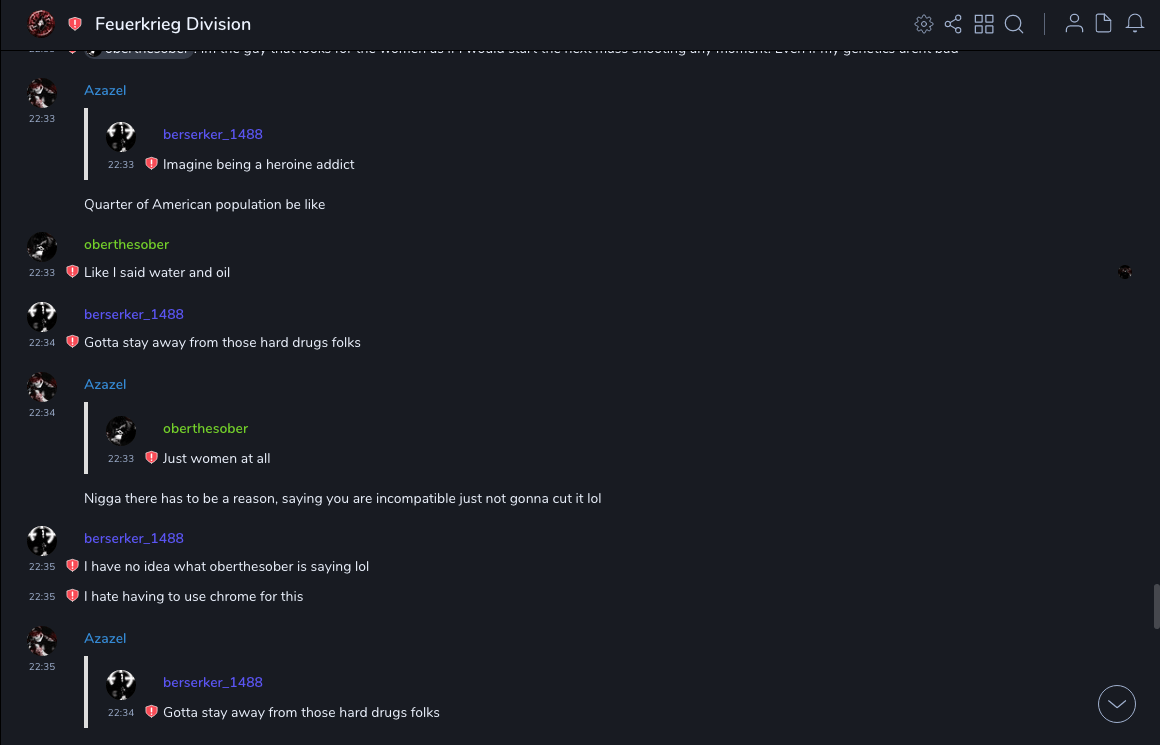Toggle the notifications bell icon

tap(1135, 24)
